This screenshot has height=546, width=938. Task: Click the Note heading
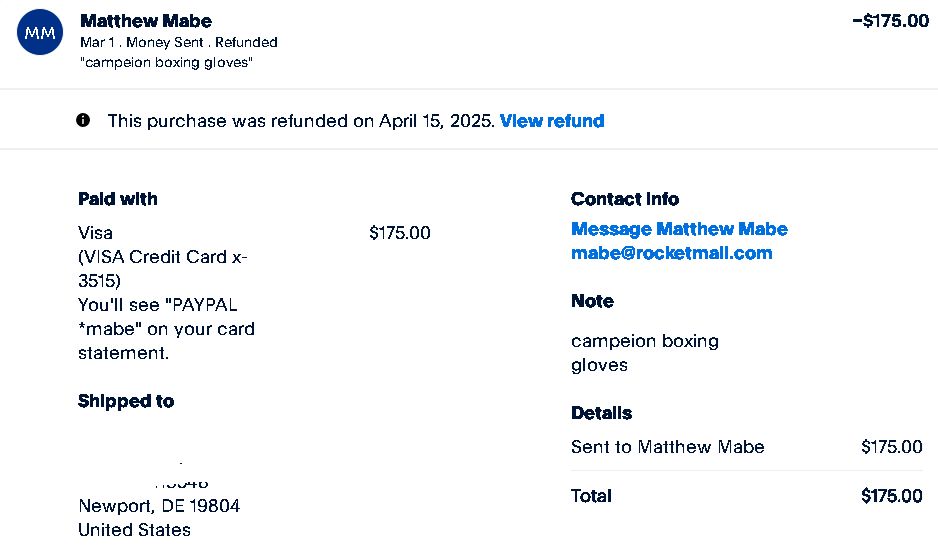pyautogui.click(x=592, y=301)
